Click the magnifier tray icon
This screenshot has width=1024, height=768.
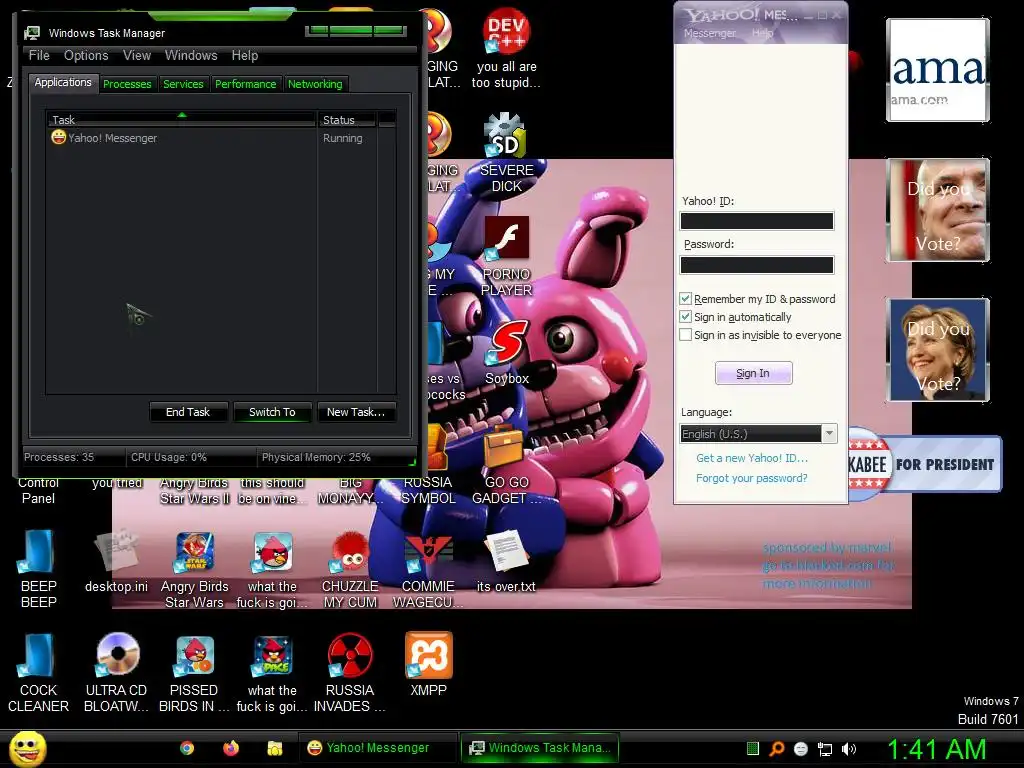[x=777, y=749]
